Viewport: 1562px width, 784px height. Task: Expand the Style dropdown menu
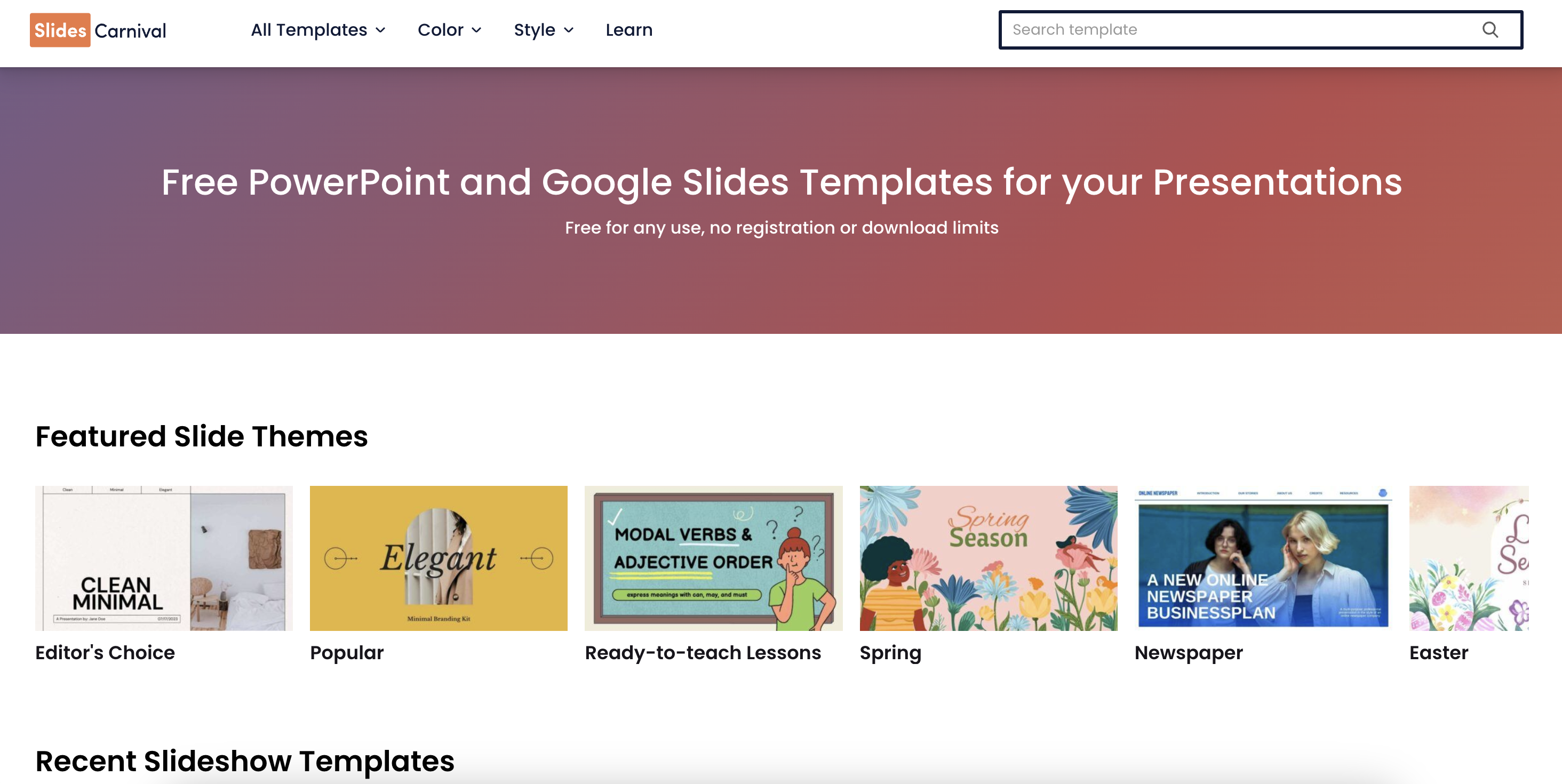pyautogui.click(x=543, y=30)
